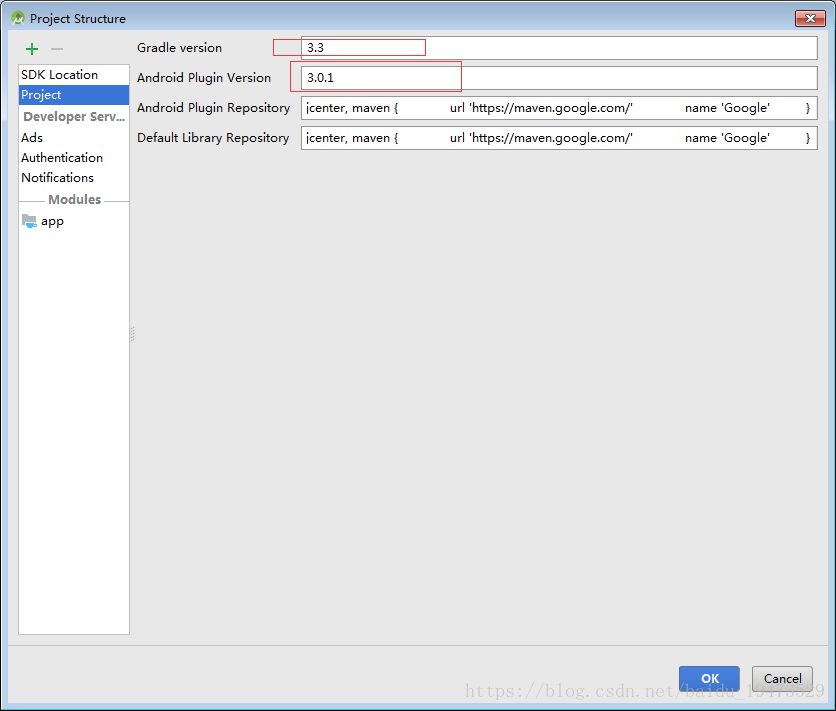Focus the Gradle version input field
Image resolution: width=836 pixels, height=711 pixels.
click(x=558, y=48)
